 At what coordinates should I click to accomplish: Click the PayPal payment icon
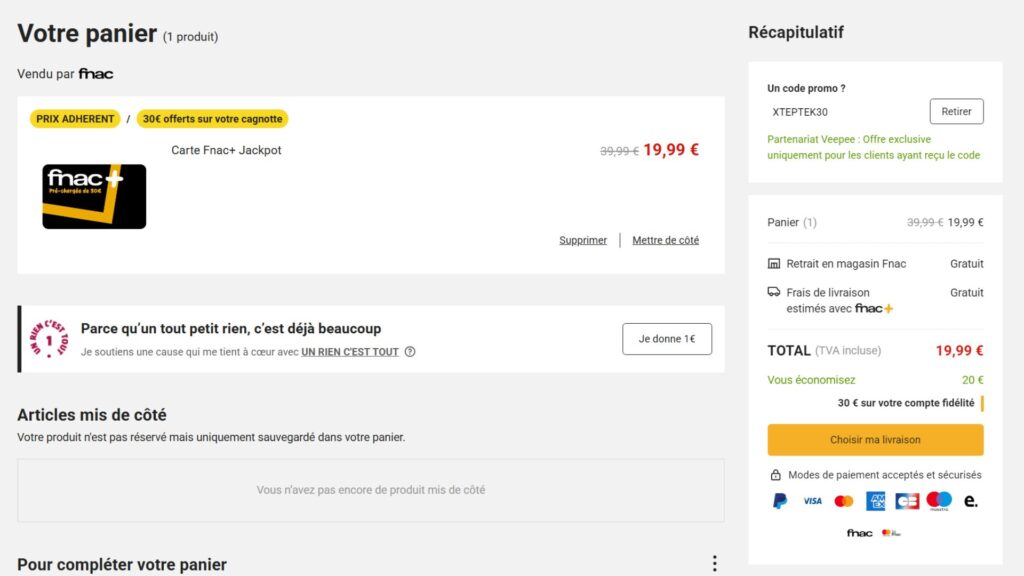pyautogui.click(x=779, y=500)
